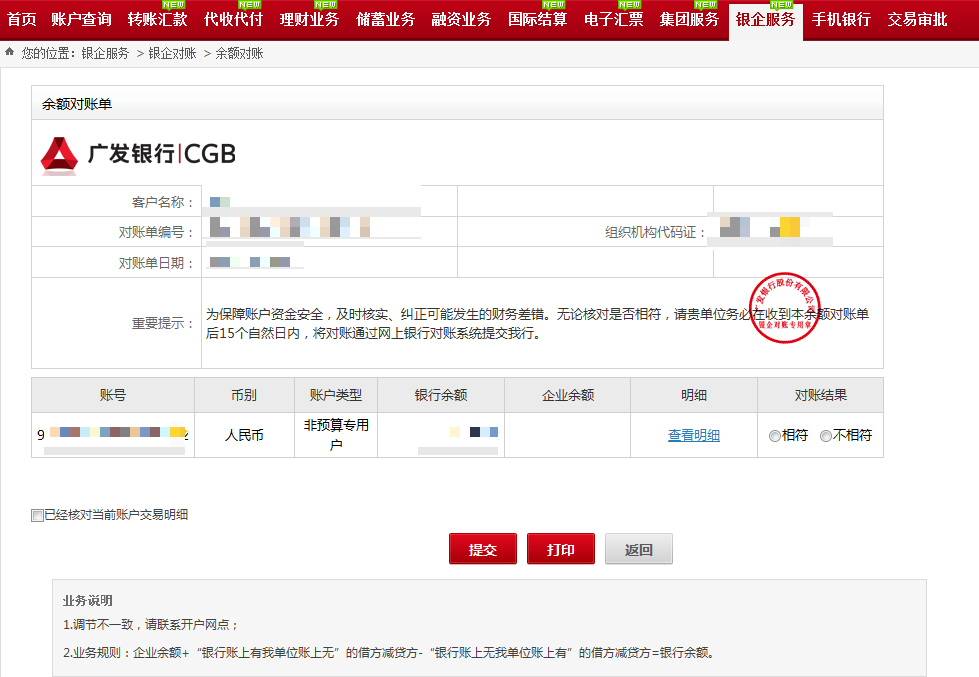
Task: Click the 明细 column header
Action: point(694,395)
